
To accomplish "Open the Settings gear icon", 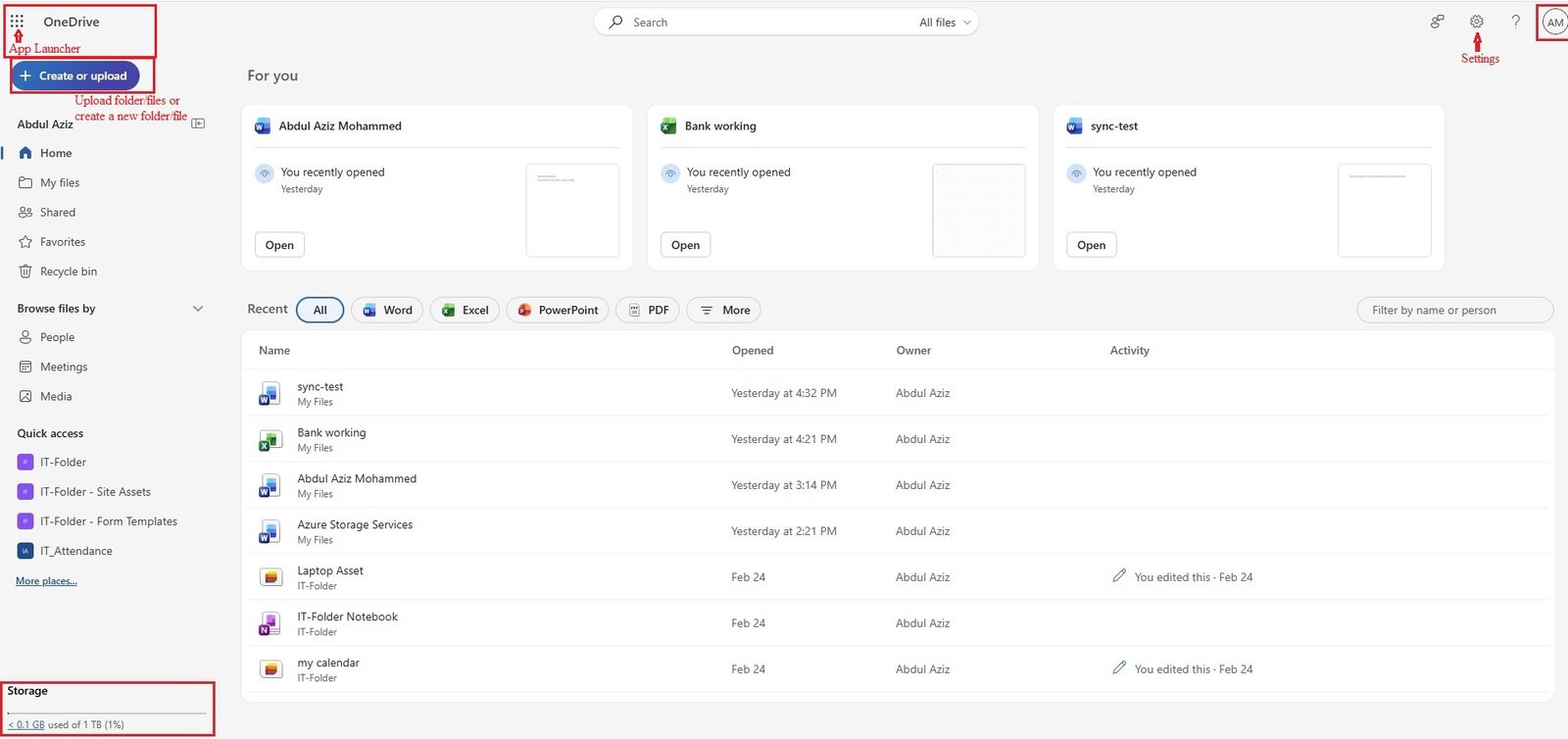I will coord(1477,22).
